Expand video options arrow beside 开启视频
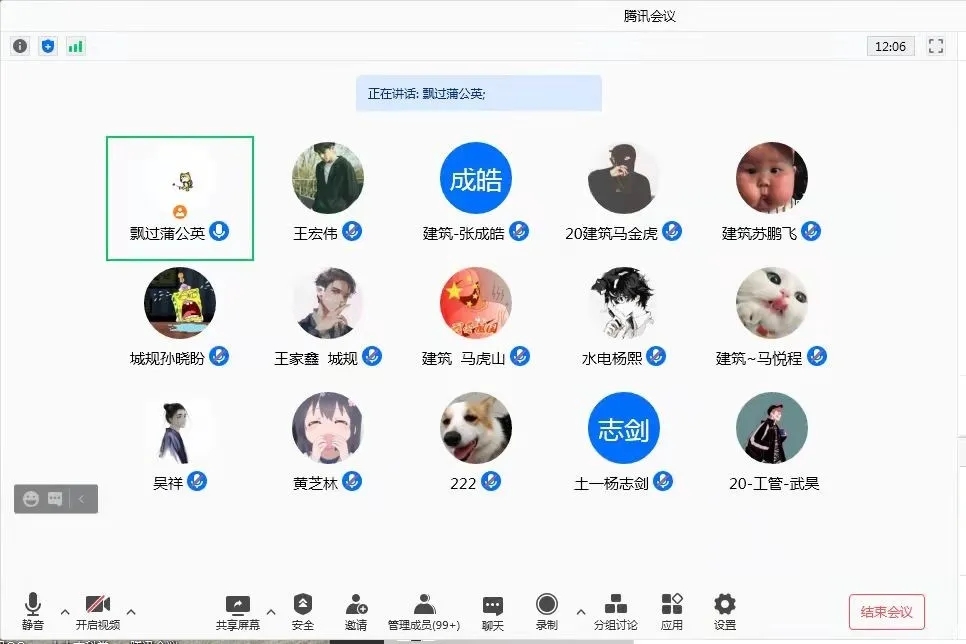966x644 pixels. coord(130,612)
